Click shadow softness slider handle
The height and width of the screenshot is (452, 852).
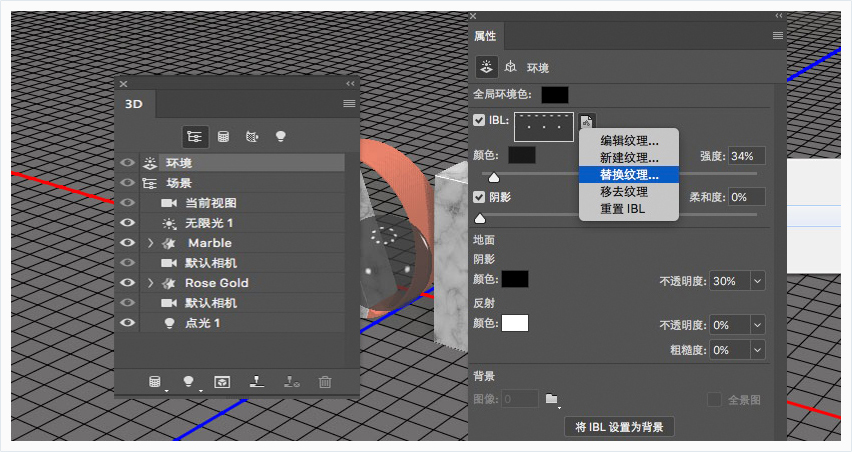click(x=480, y=218)
